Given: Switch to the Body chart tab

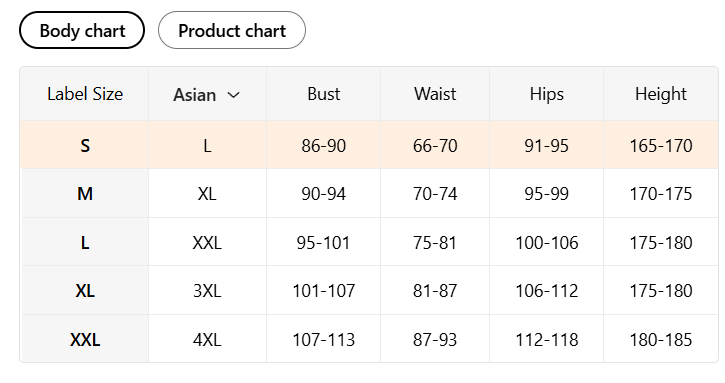Looking at the screenshot, I should [x=82, y=31].
